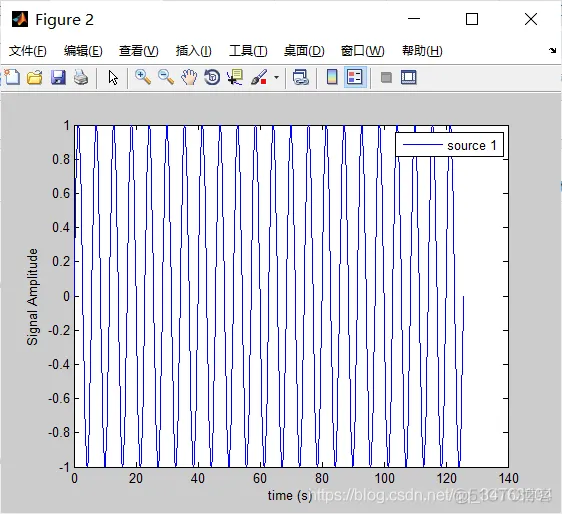Click the MATLAB logo in title bar

20,19
